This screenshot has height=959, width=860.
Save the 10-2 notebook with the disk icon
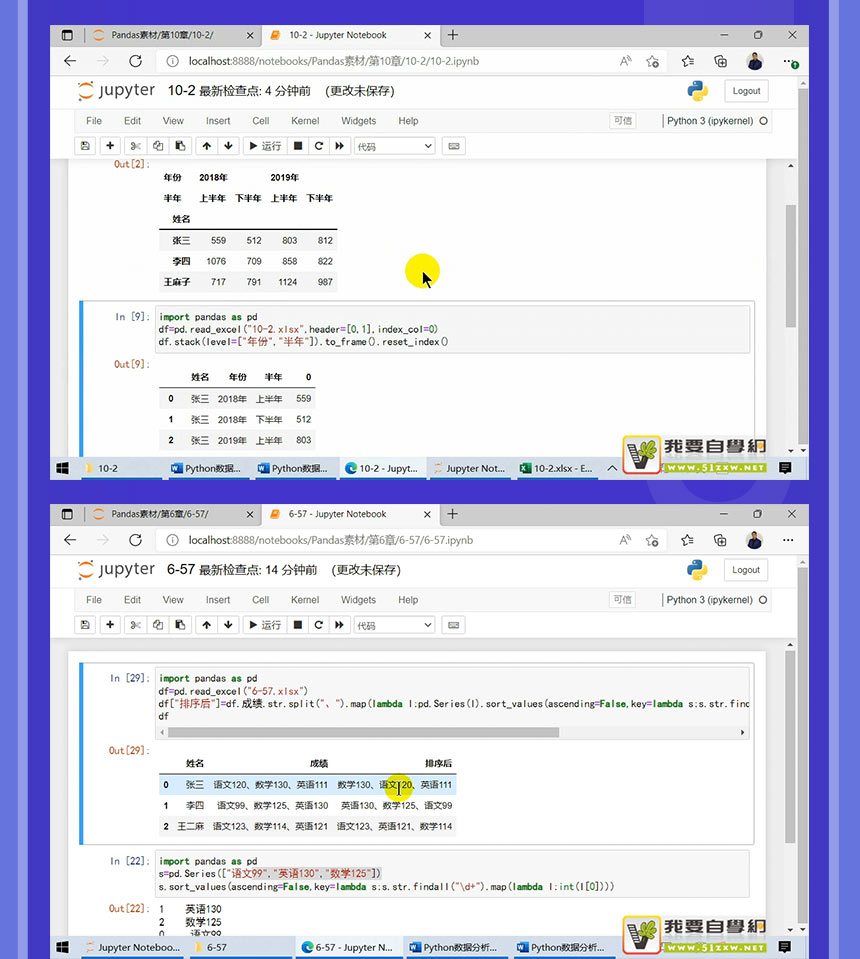click(85, 146)
